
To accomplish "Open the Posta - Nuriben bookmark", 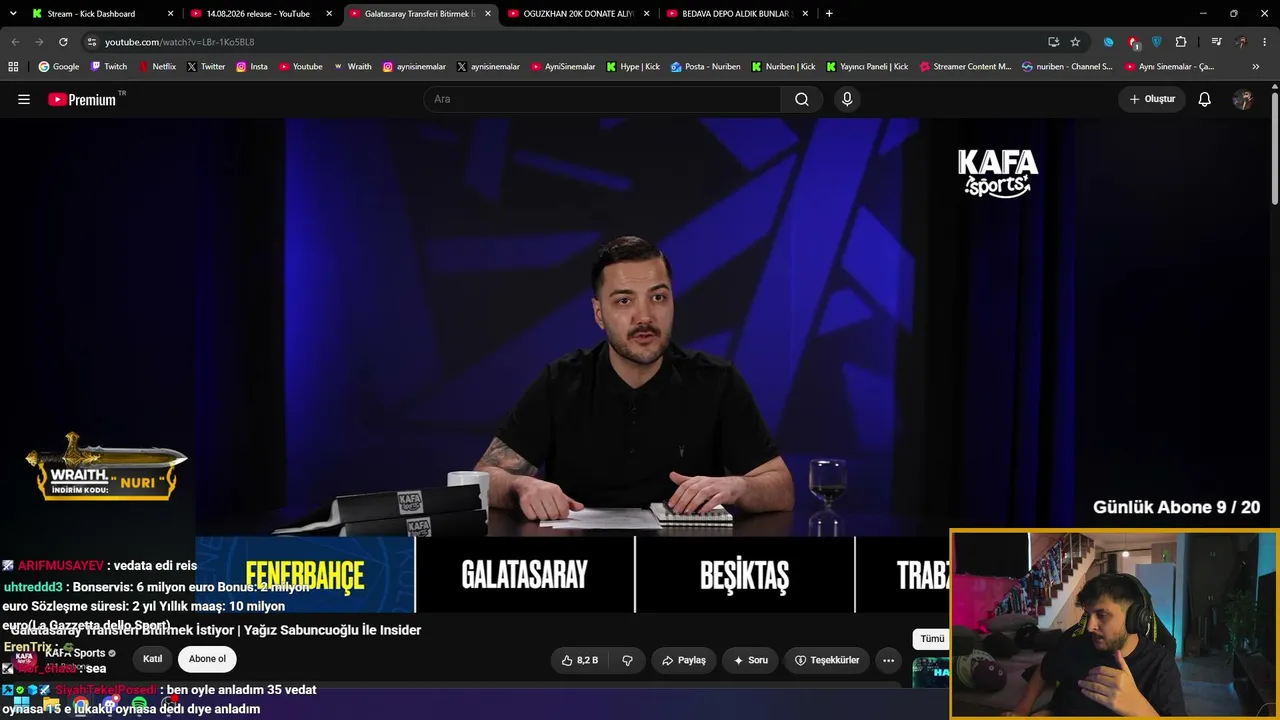I will click(x=706, y=67).
